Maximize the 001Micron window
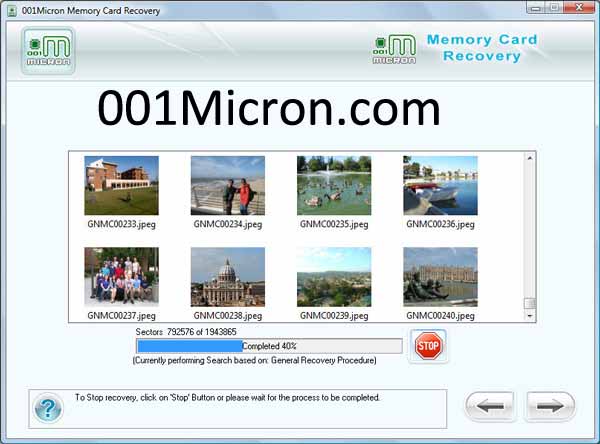 tap(554, 8)
